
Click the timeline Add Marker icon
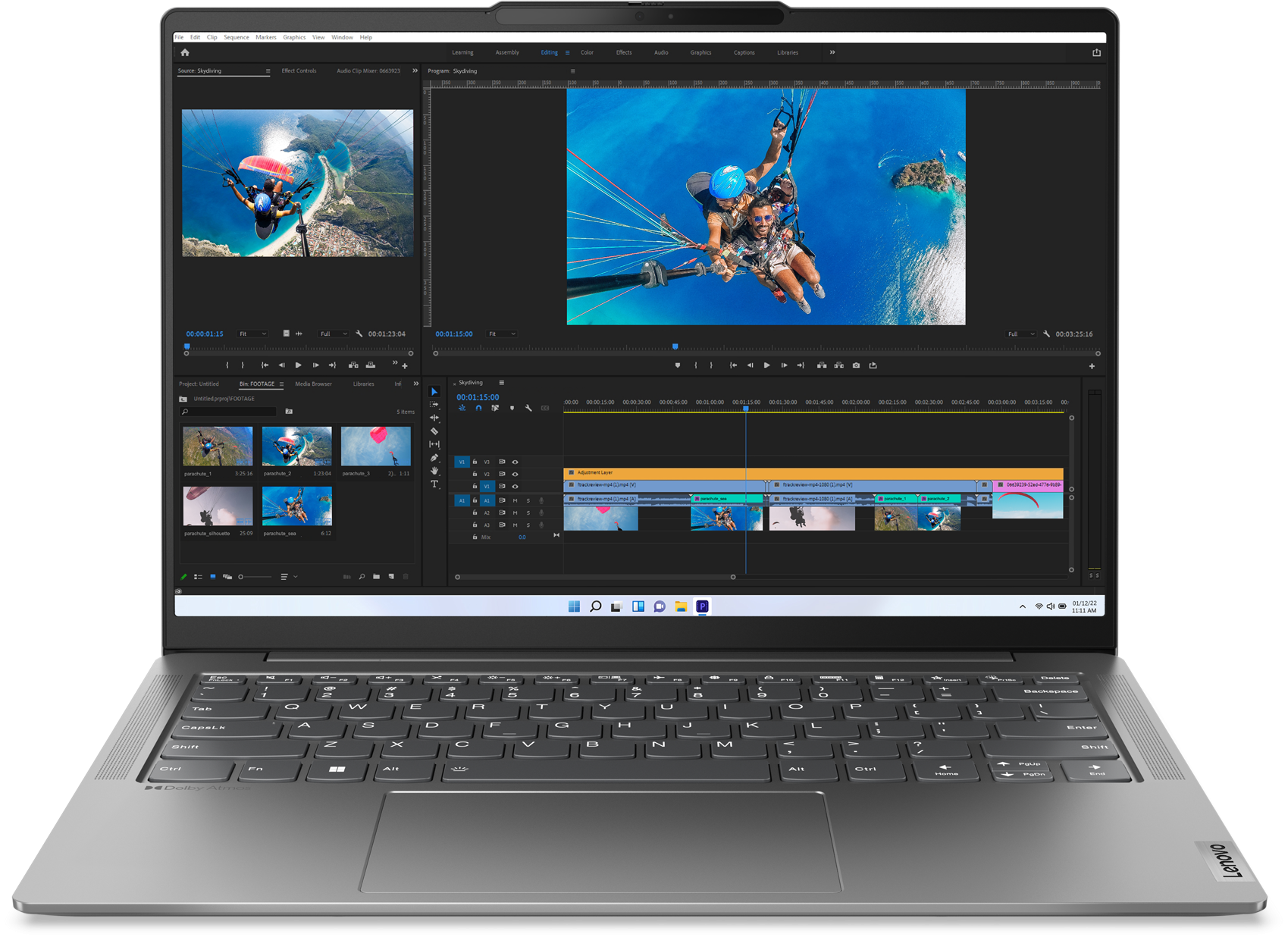(x=512, y=408)
